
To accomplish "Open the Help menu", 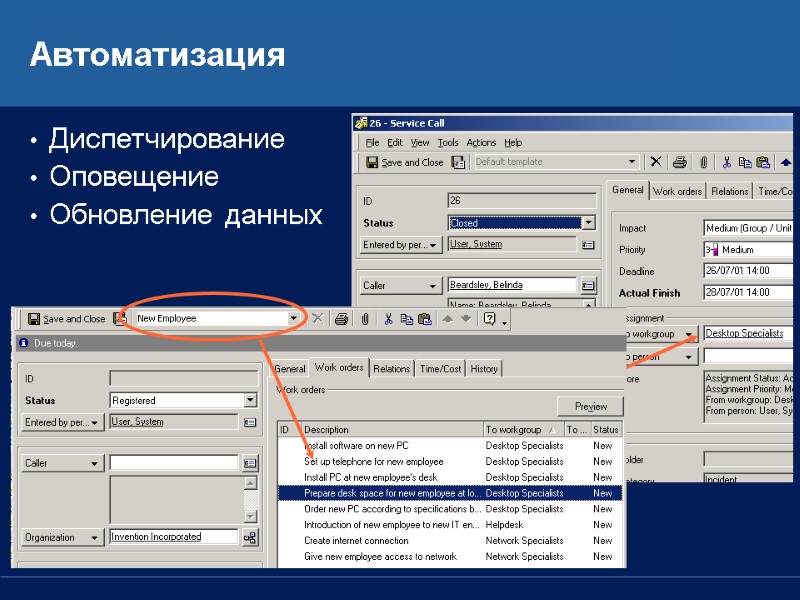I will pos(513,142).
